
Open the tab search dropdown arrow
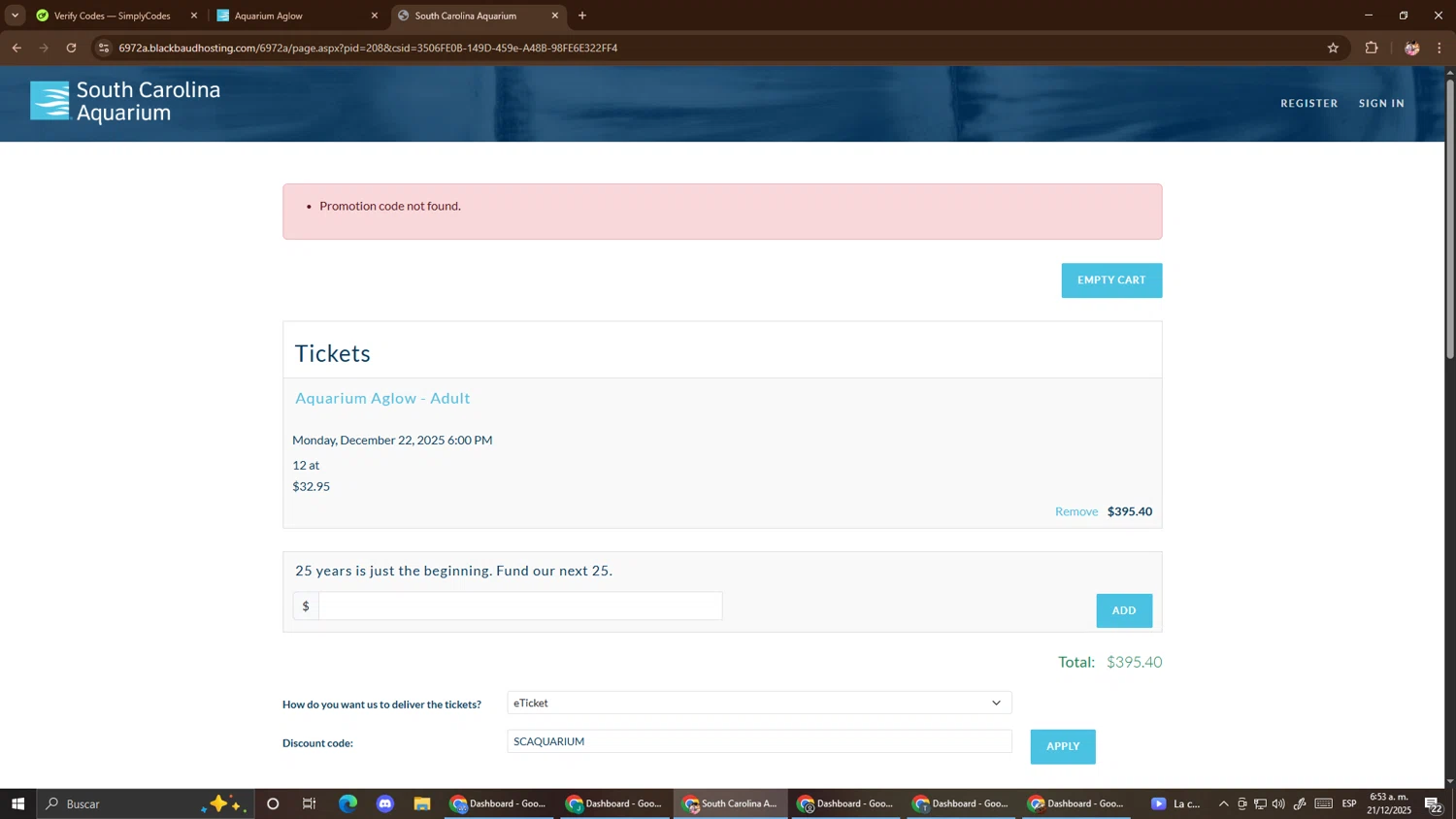(x=15, y=16)
